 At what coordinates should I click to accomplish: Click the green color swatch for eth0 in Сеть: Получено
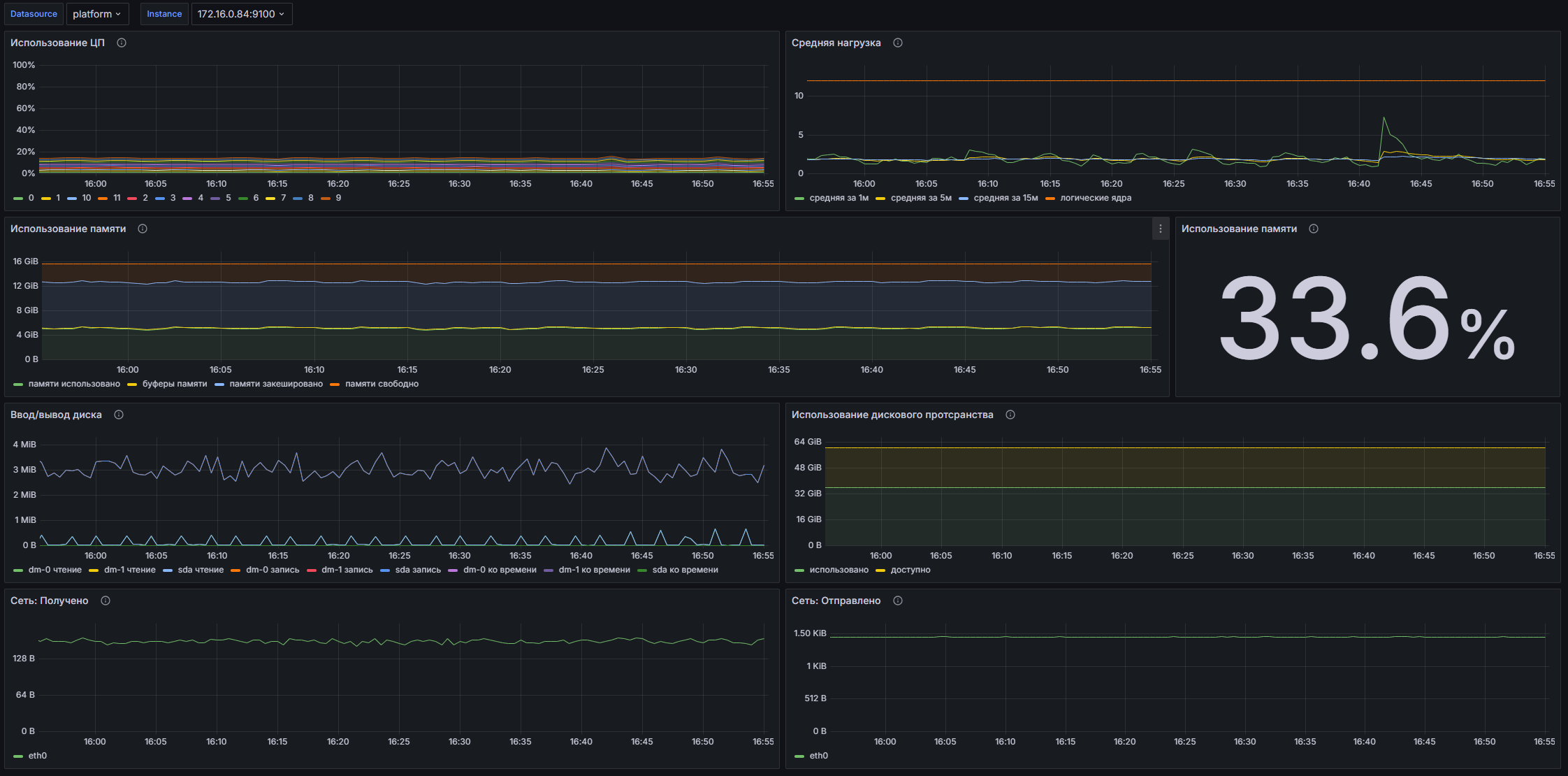(18, 756)
